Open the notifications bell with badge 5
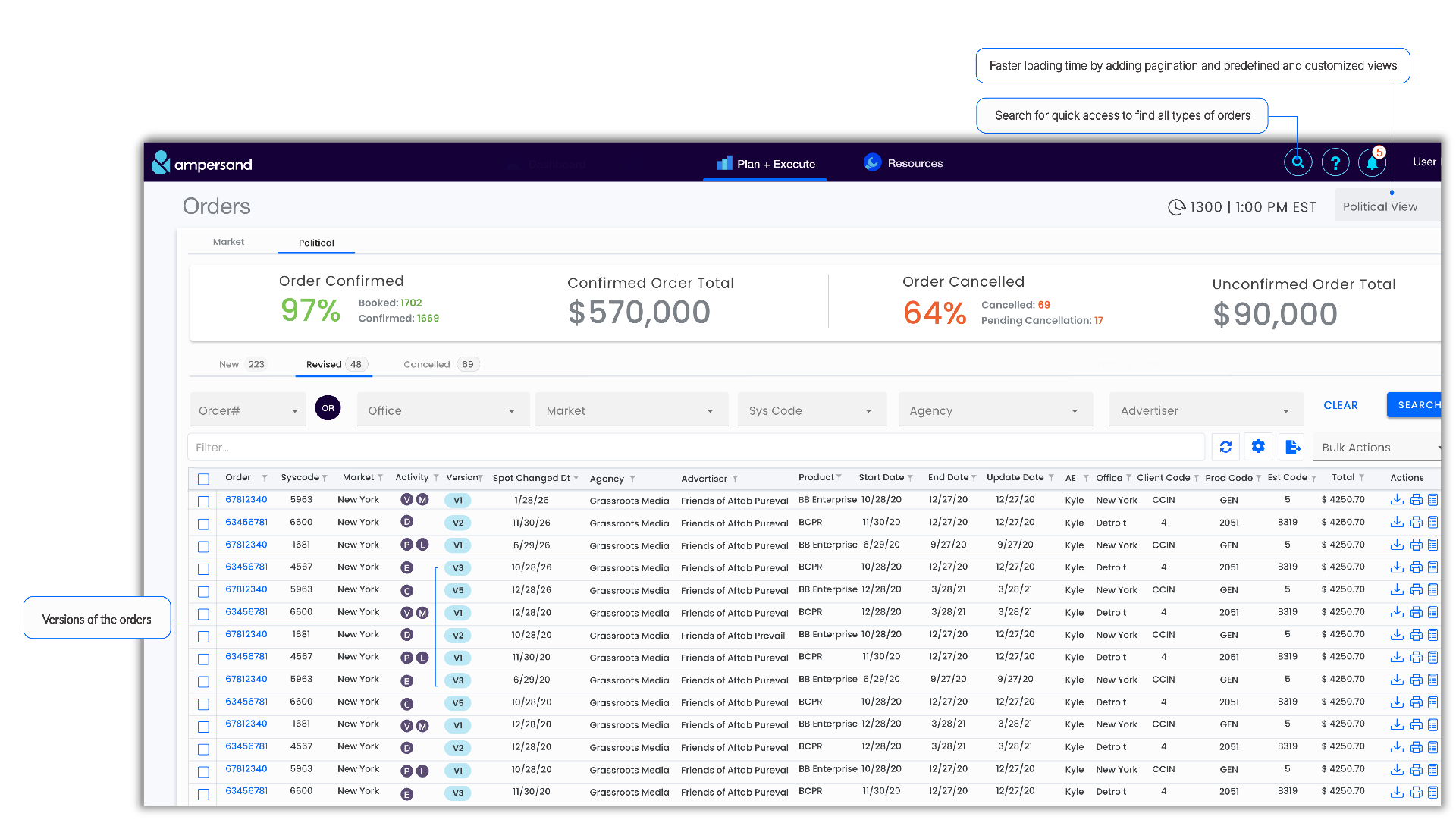The image size is (1456, 820). pyautogui.click(x=1372, y=162)
